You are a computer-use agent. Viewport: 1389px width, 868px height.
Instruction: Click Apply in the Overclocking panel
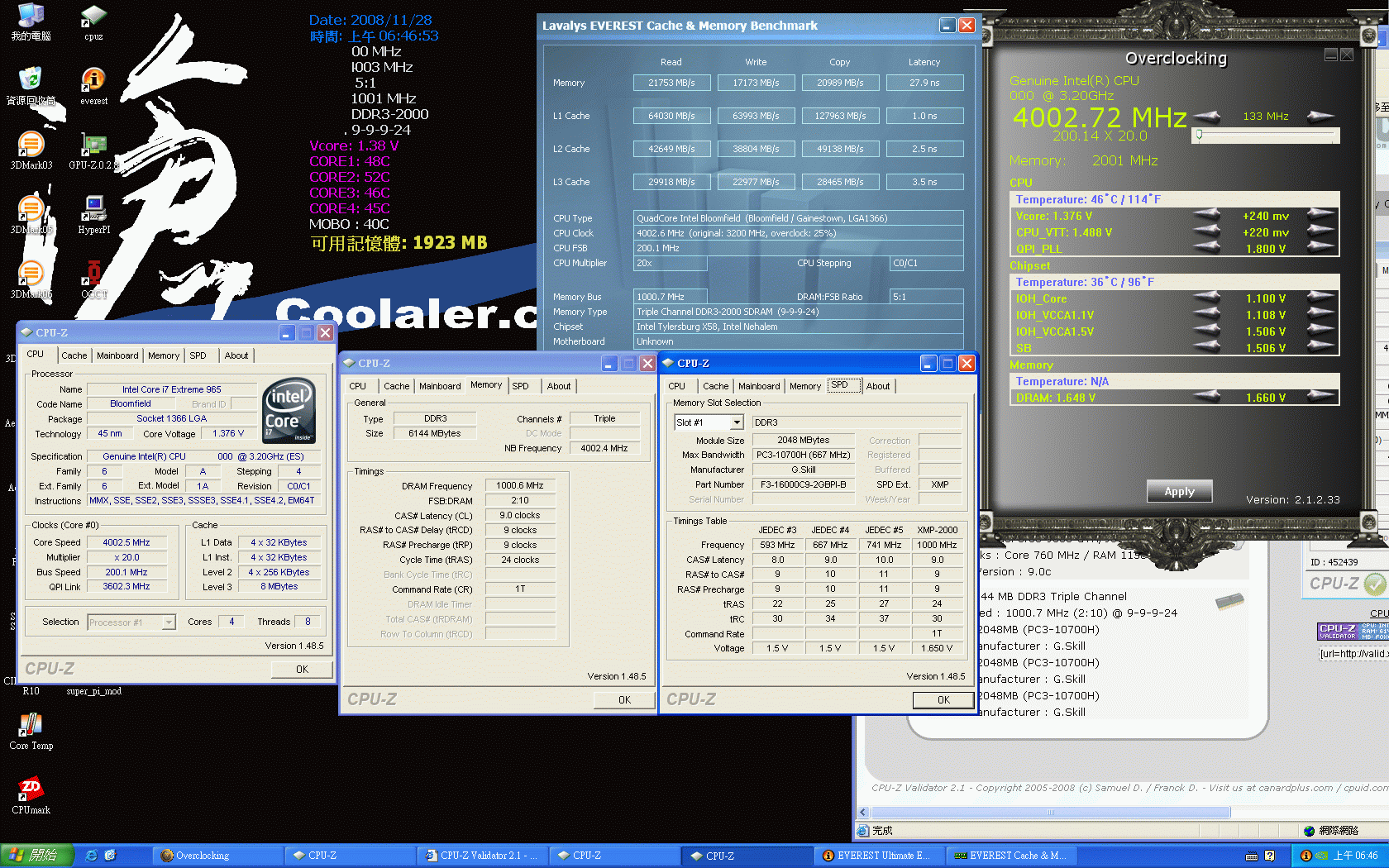point(1179,491)
